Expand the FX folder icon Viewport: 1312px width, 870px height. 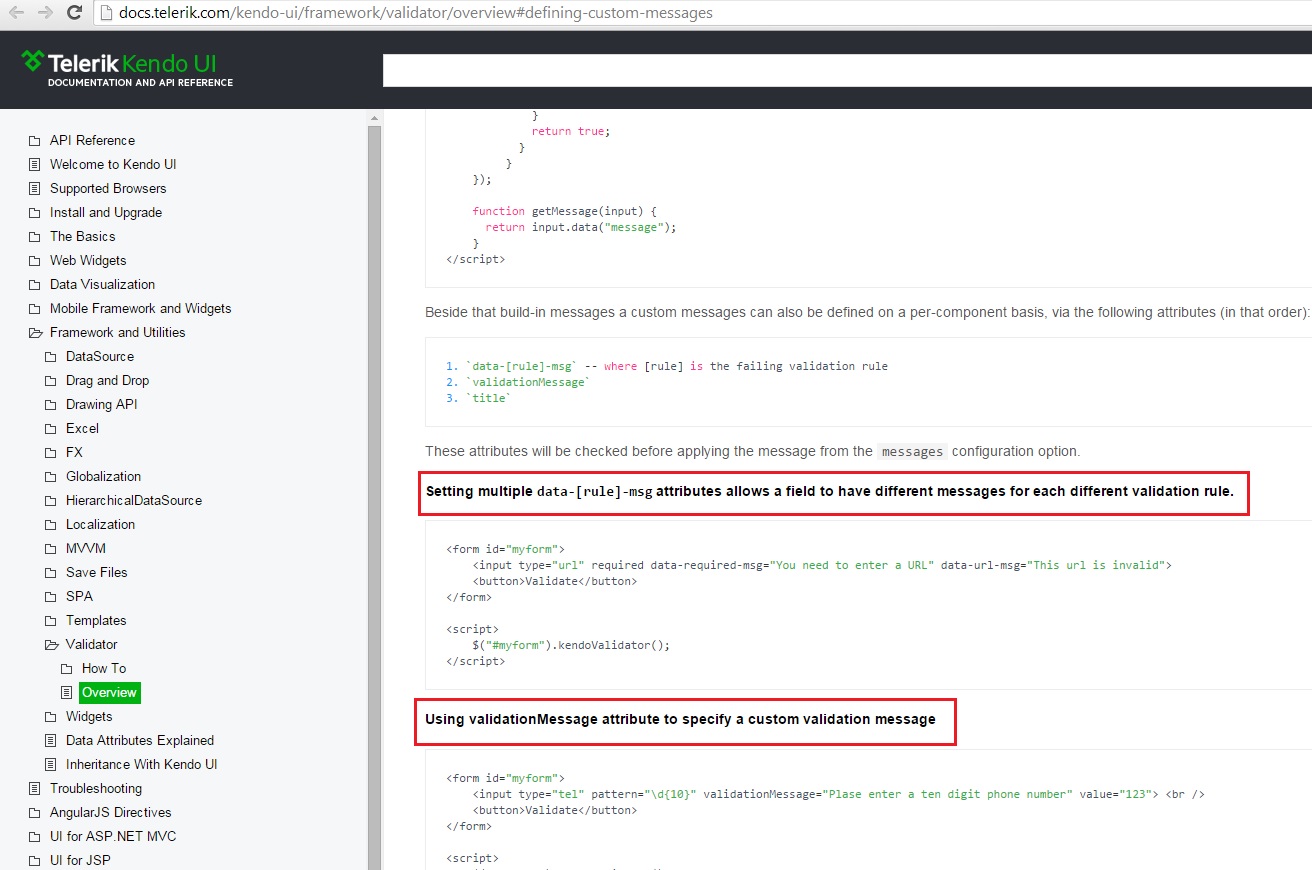[x=50, y=453]
